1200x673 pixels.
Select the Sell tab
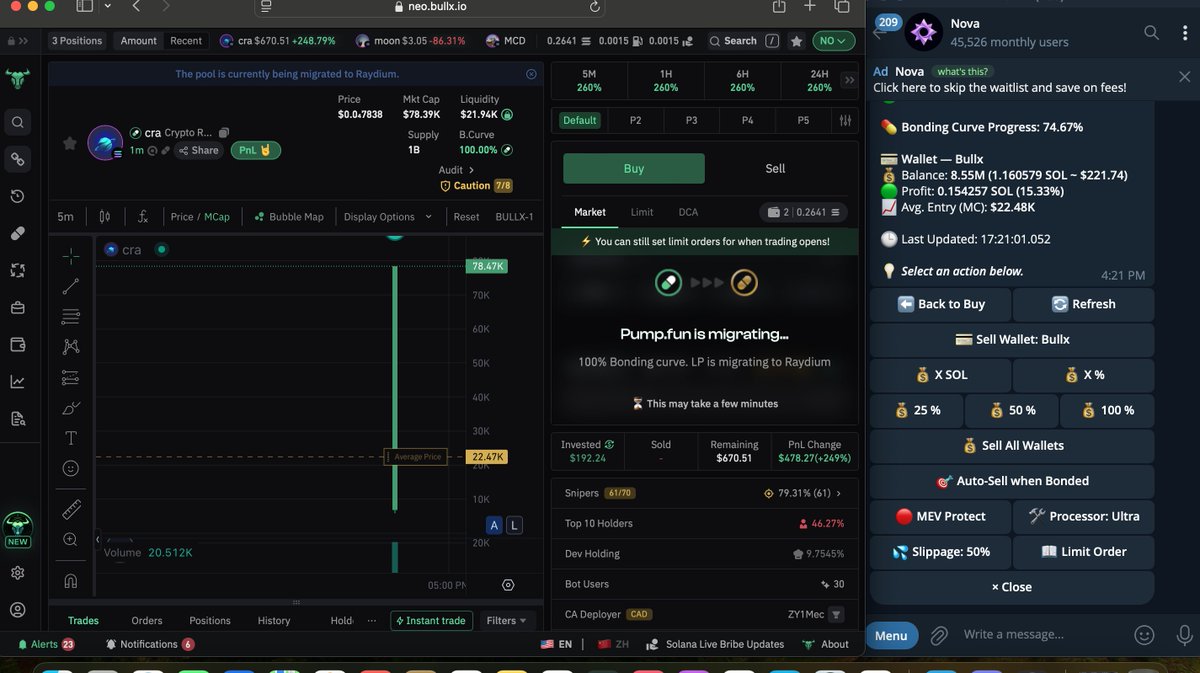coord(775,168)
